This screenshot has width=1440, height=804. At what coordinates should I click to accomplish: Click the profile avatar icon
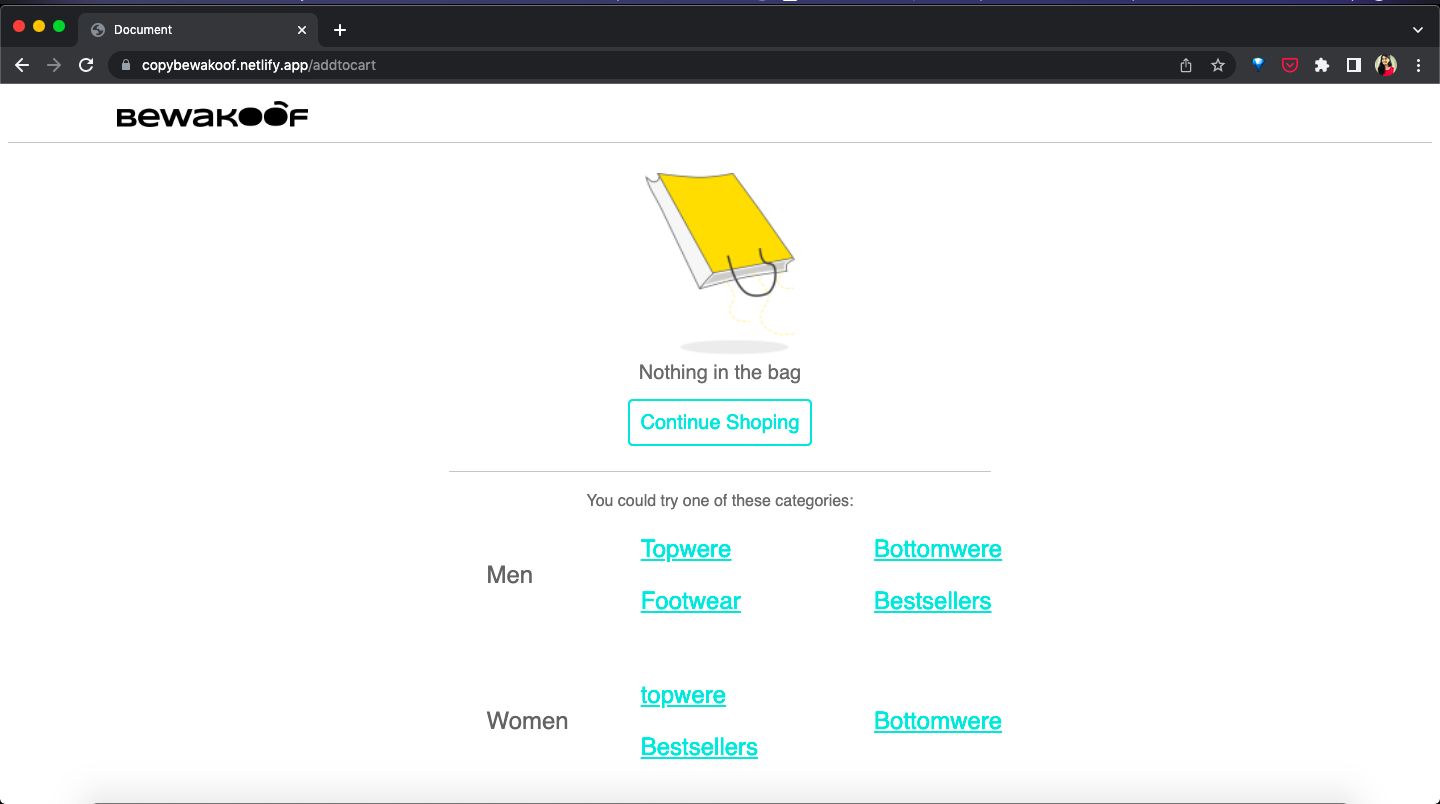(1386, 65)
